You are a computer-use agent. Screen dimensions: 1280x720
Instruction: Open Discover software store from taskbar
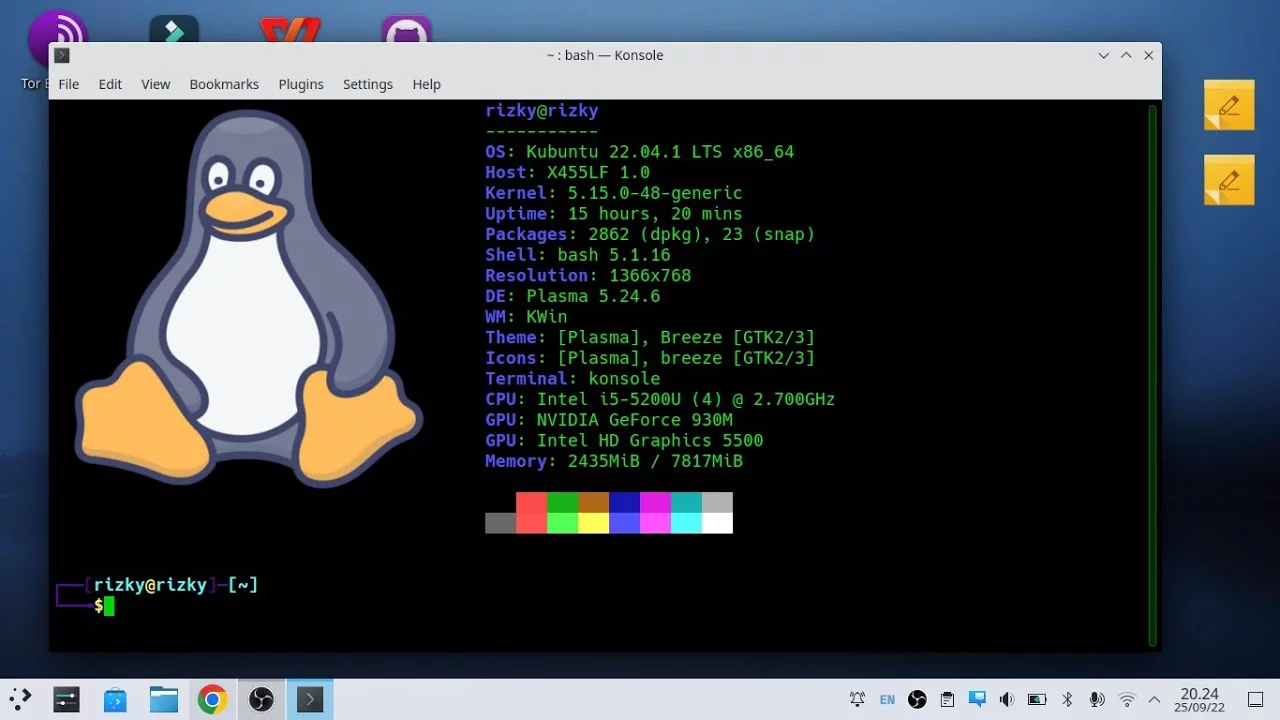tap(115, 700)
